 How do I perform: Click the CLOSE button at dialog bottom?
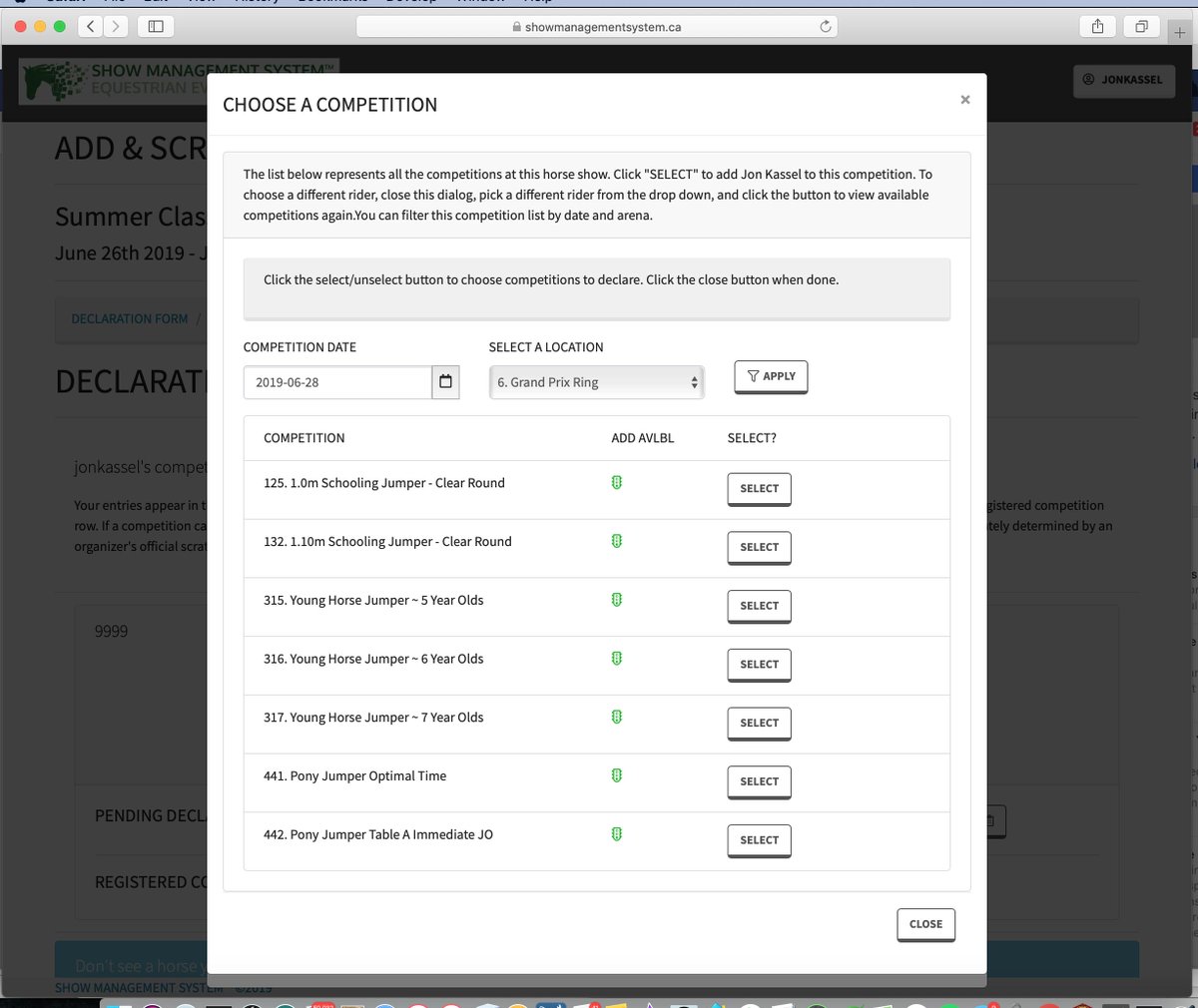925,924
